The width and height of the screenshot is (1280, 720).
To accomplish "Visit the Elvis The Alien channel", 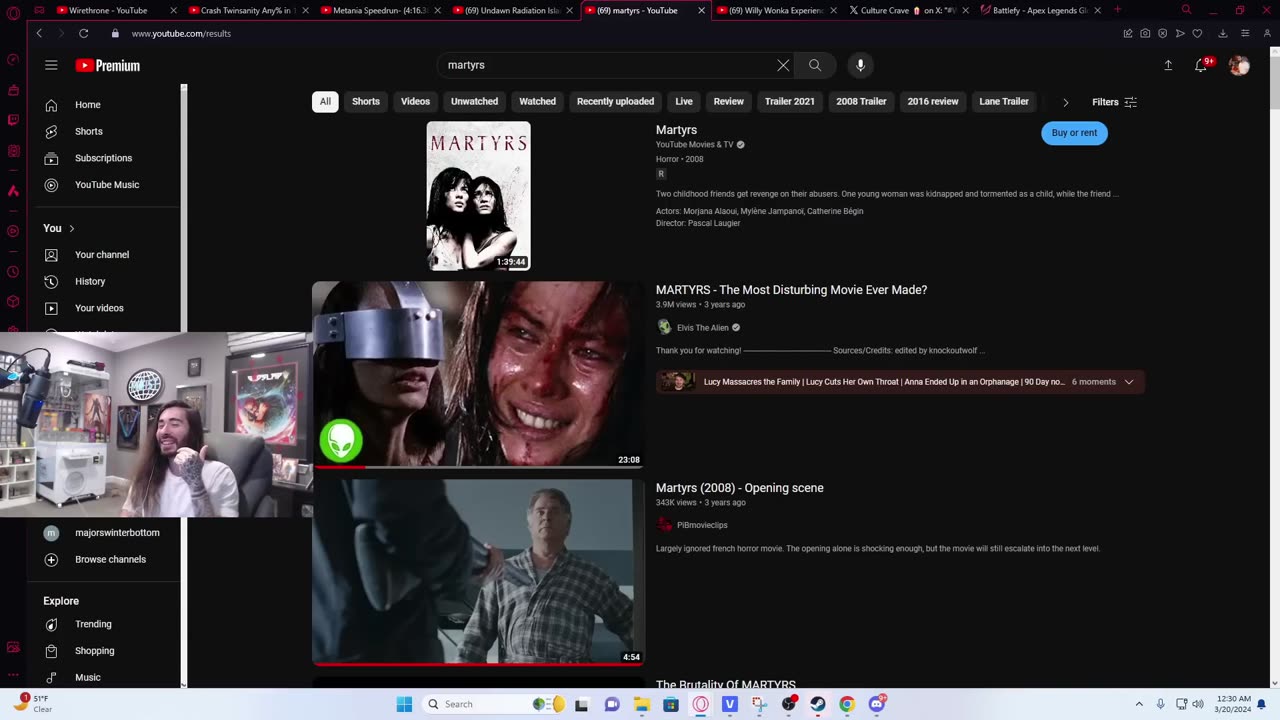I will point(703,328).
